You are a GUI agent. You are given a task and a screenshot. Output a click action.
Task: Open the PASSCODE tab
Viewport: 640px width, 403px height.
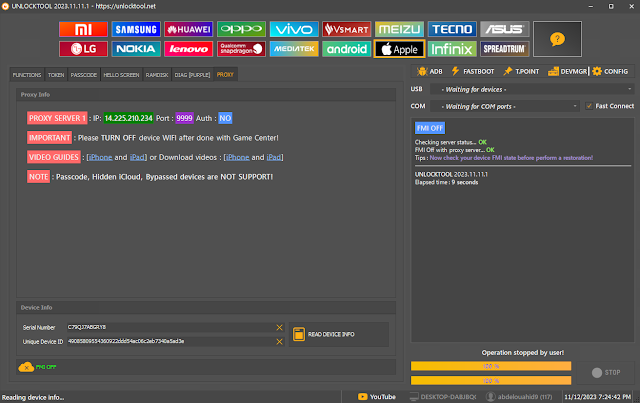coord(84,75)
